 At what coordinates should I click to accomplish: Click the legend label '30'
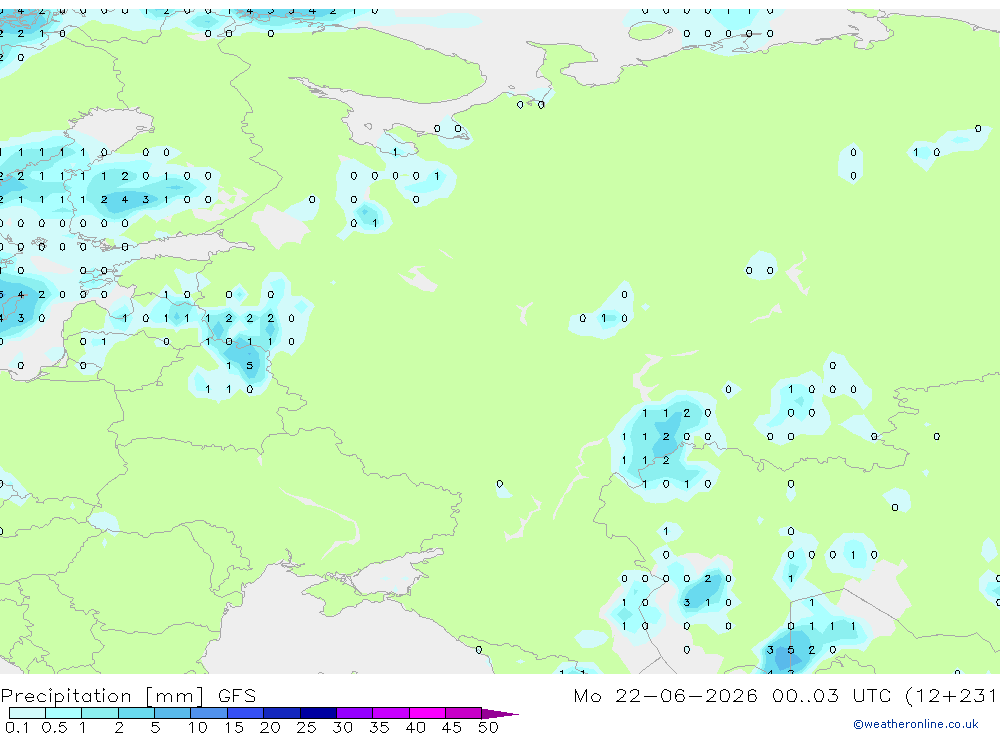pos(343,727)
